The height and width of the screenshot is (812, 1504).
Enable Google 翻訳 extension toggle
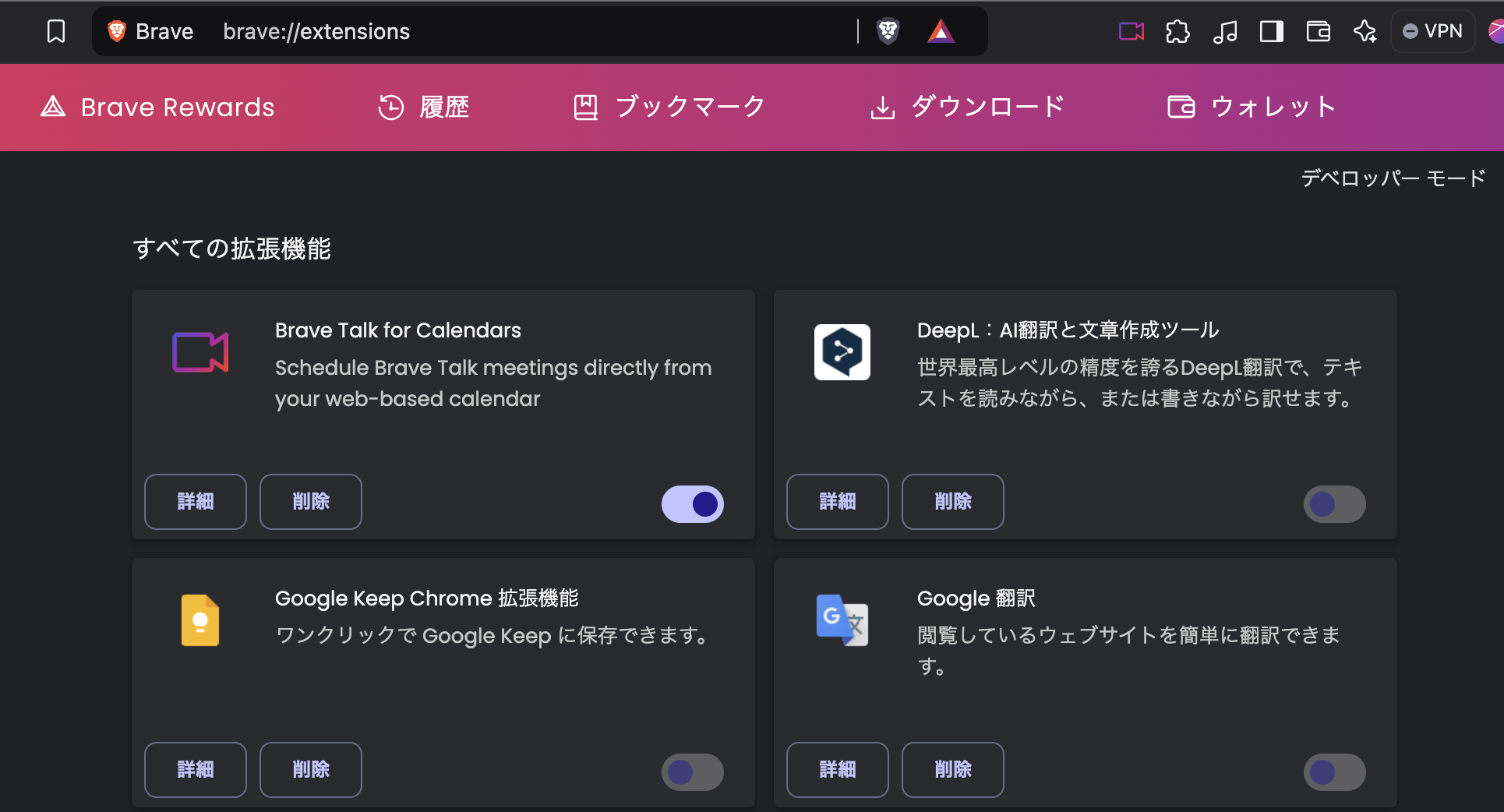[x=1335, y=772]
